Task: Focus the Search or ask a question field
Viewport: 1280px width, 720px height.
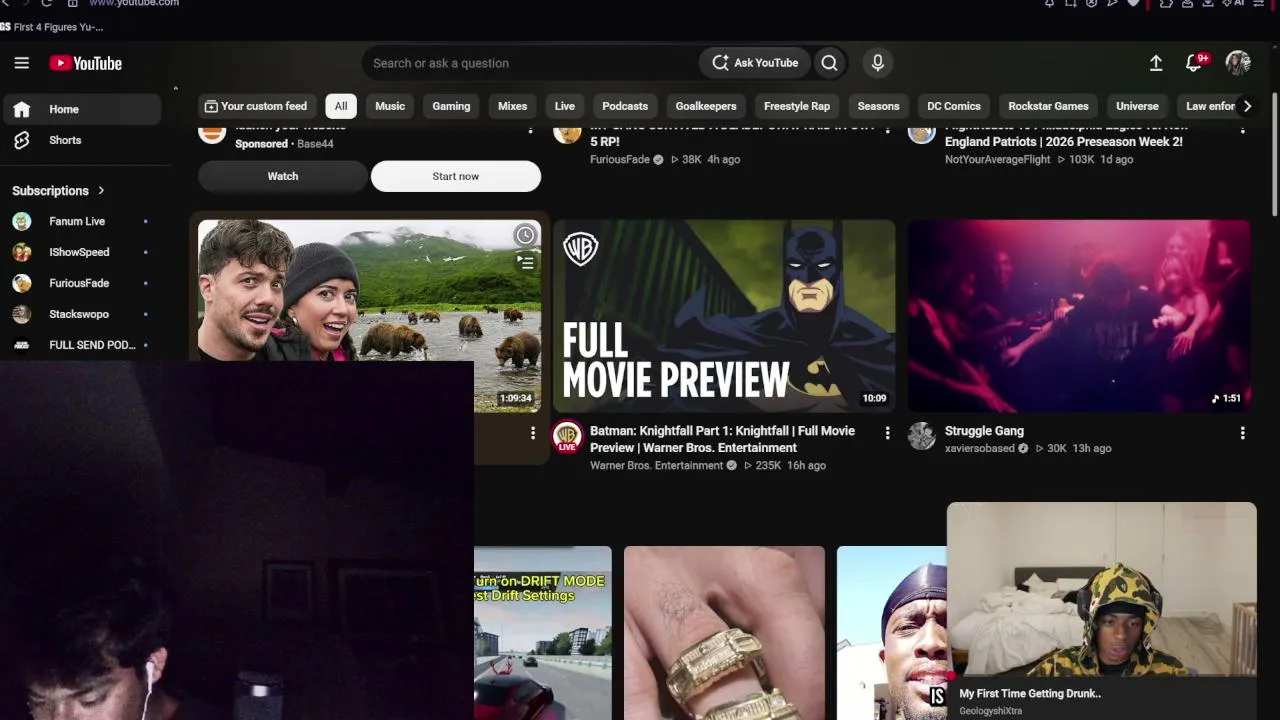Action: click(x=530, y=63)
